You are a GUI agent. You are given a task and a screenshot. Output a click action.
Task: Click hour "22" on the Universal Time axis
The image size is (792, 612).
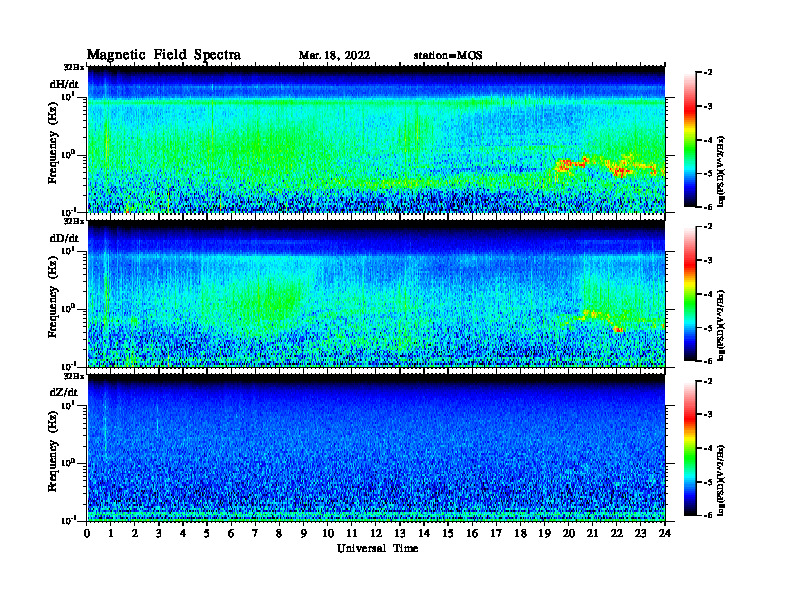coord(617,534)
